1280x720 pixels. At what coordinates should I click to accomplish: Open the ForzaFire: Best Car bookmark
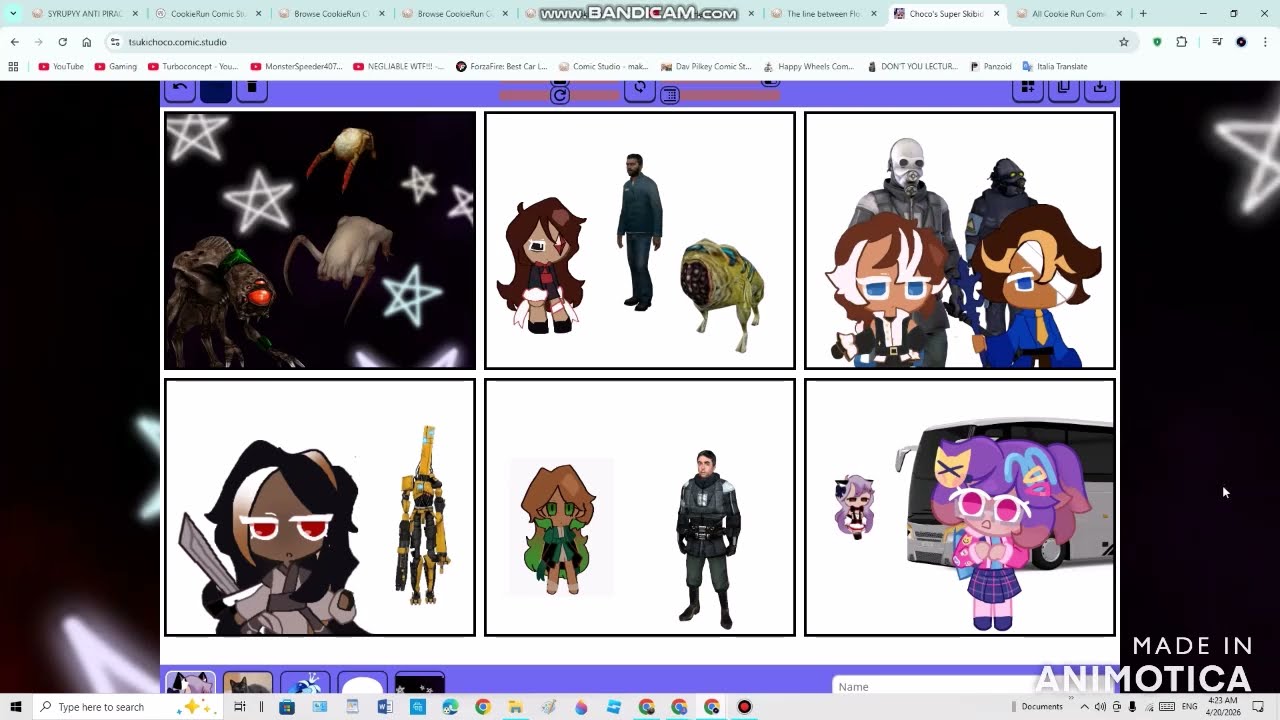click(502, 66)
